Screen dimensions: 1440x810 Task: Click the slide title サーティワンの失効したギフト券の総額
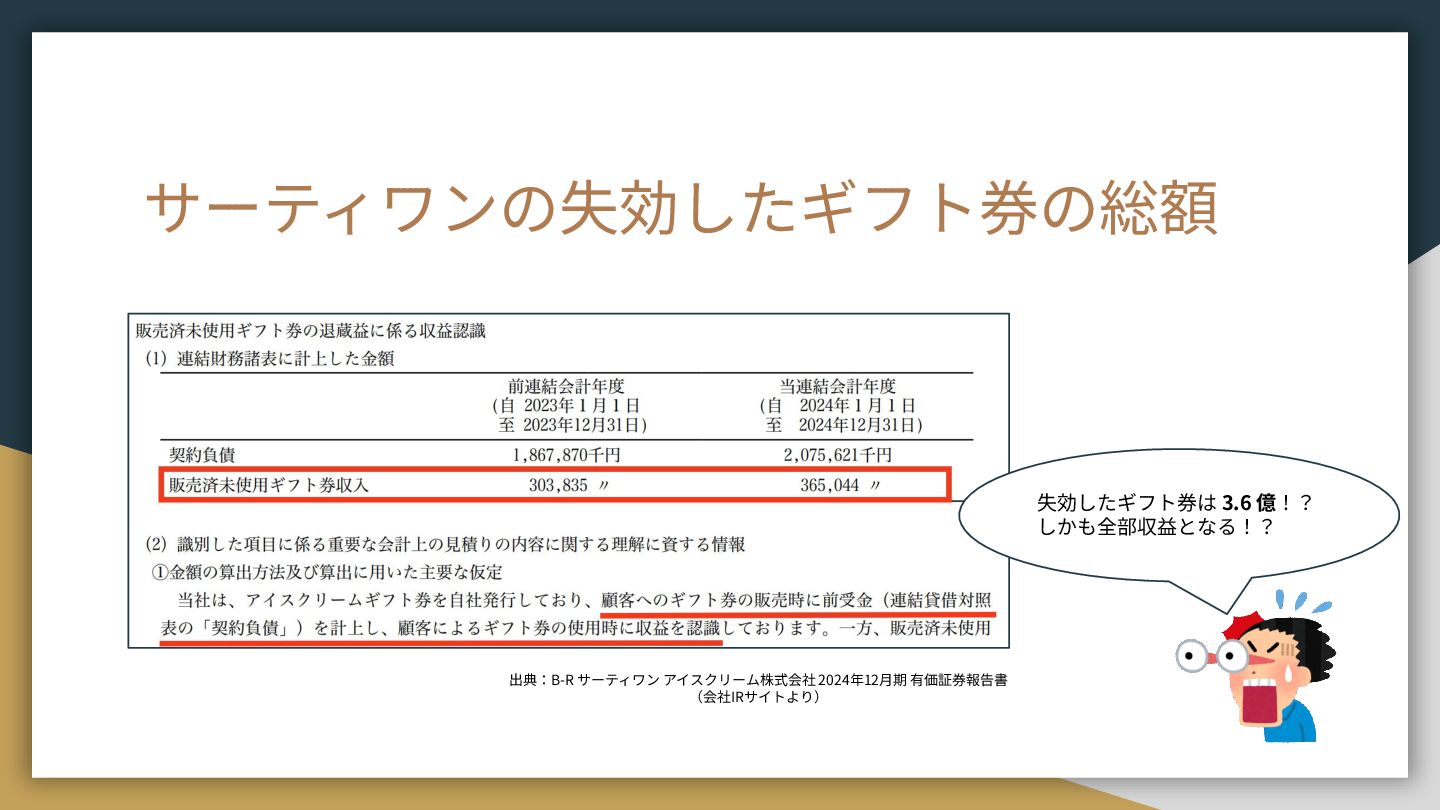(681, 209)
